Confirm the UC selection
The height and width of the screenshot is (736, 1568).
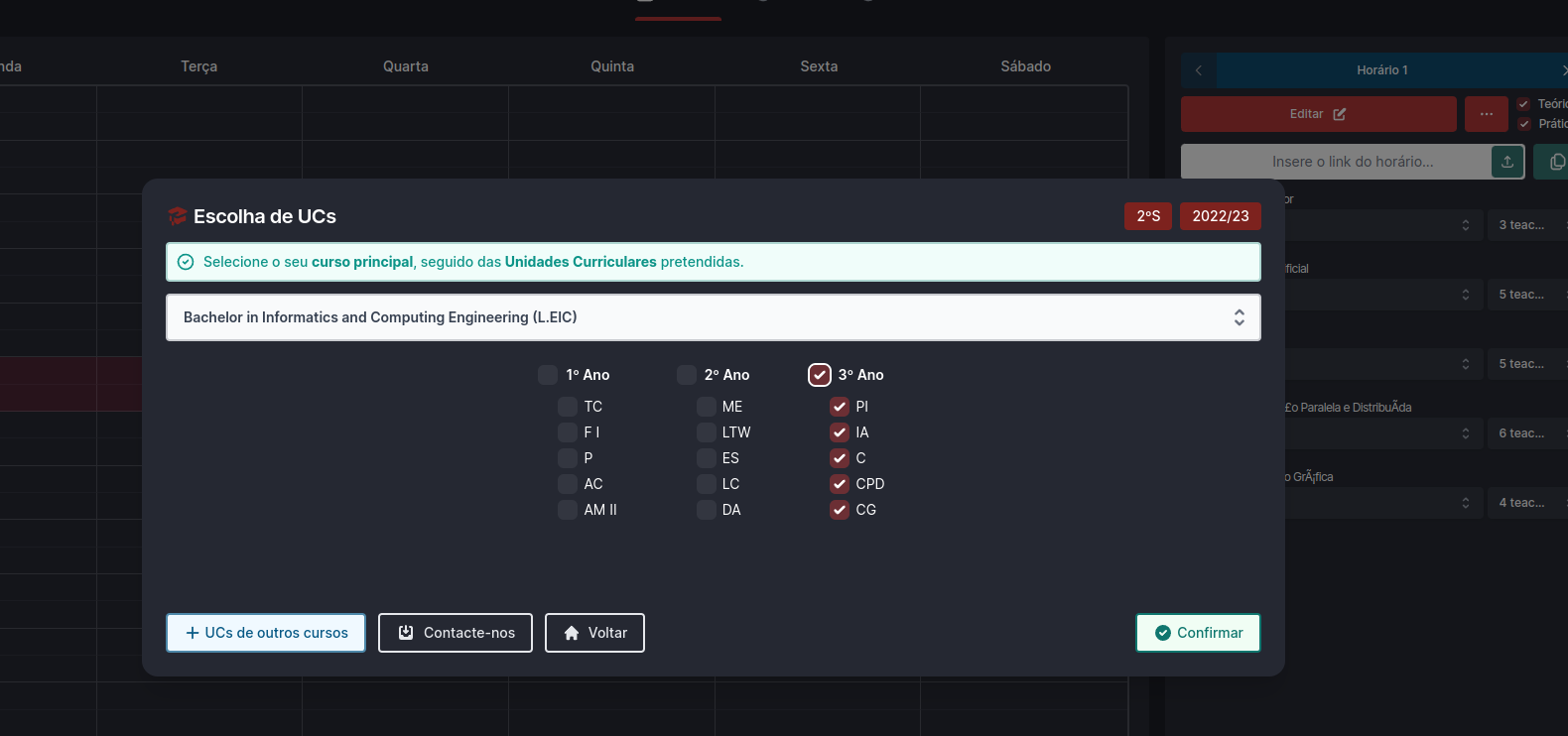coord(1198,633)
